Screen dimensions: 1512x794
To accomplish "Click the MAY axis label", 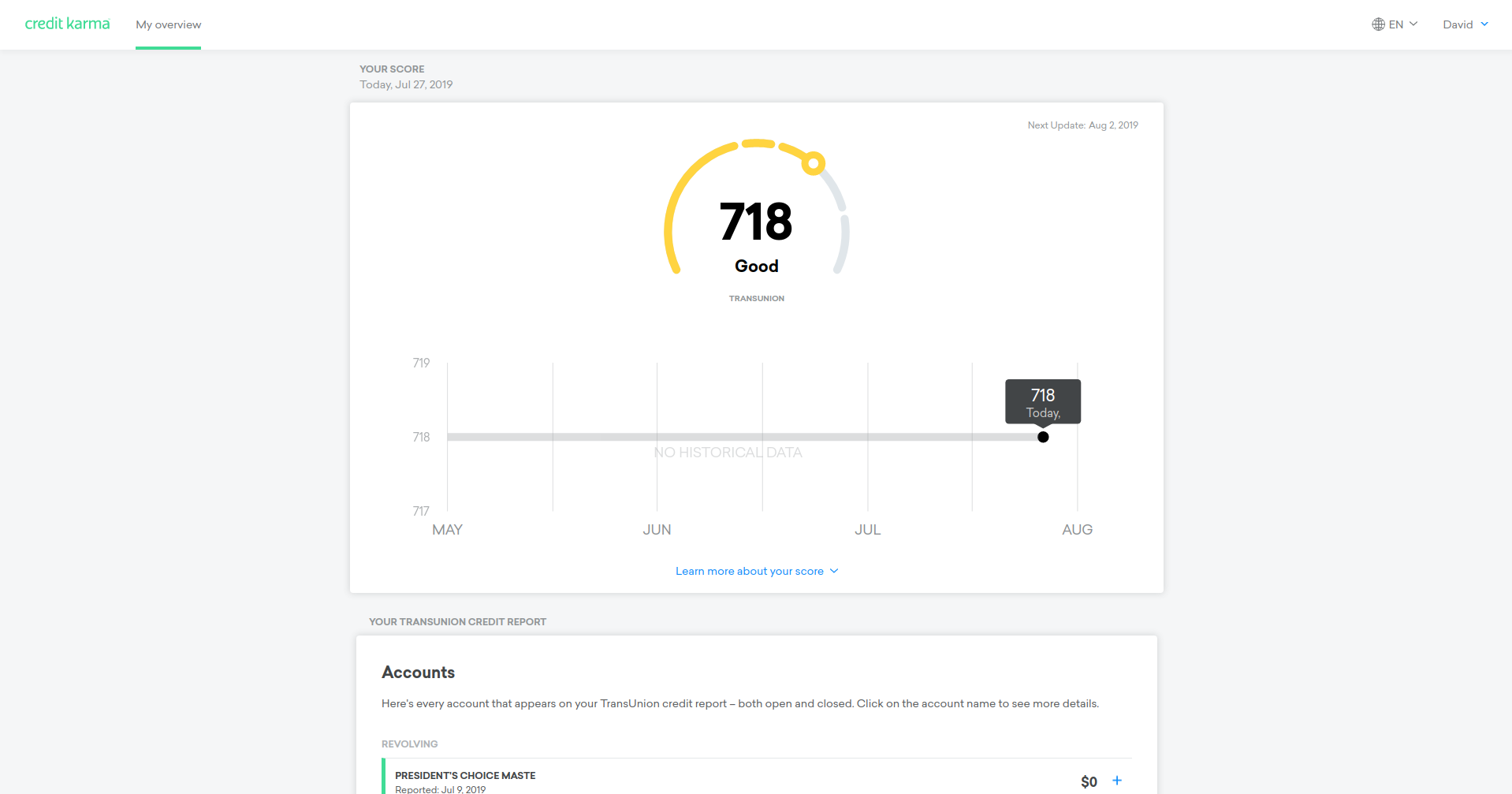I will tap(447, 530).
